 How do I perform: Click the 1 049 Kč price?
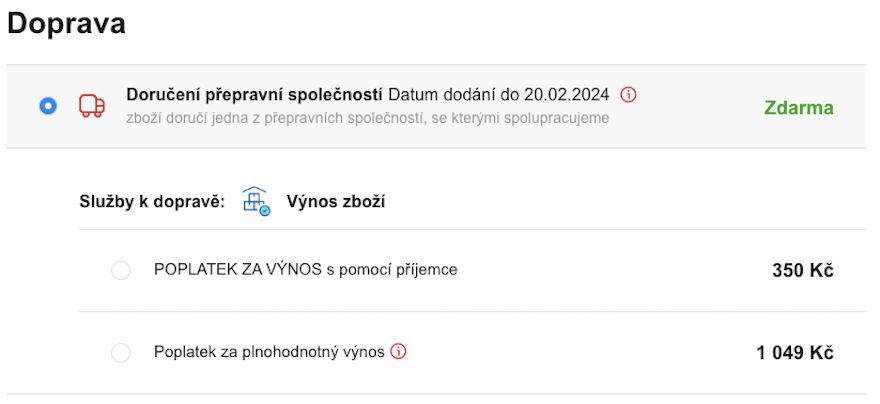(x=795, y=353)
